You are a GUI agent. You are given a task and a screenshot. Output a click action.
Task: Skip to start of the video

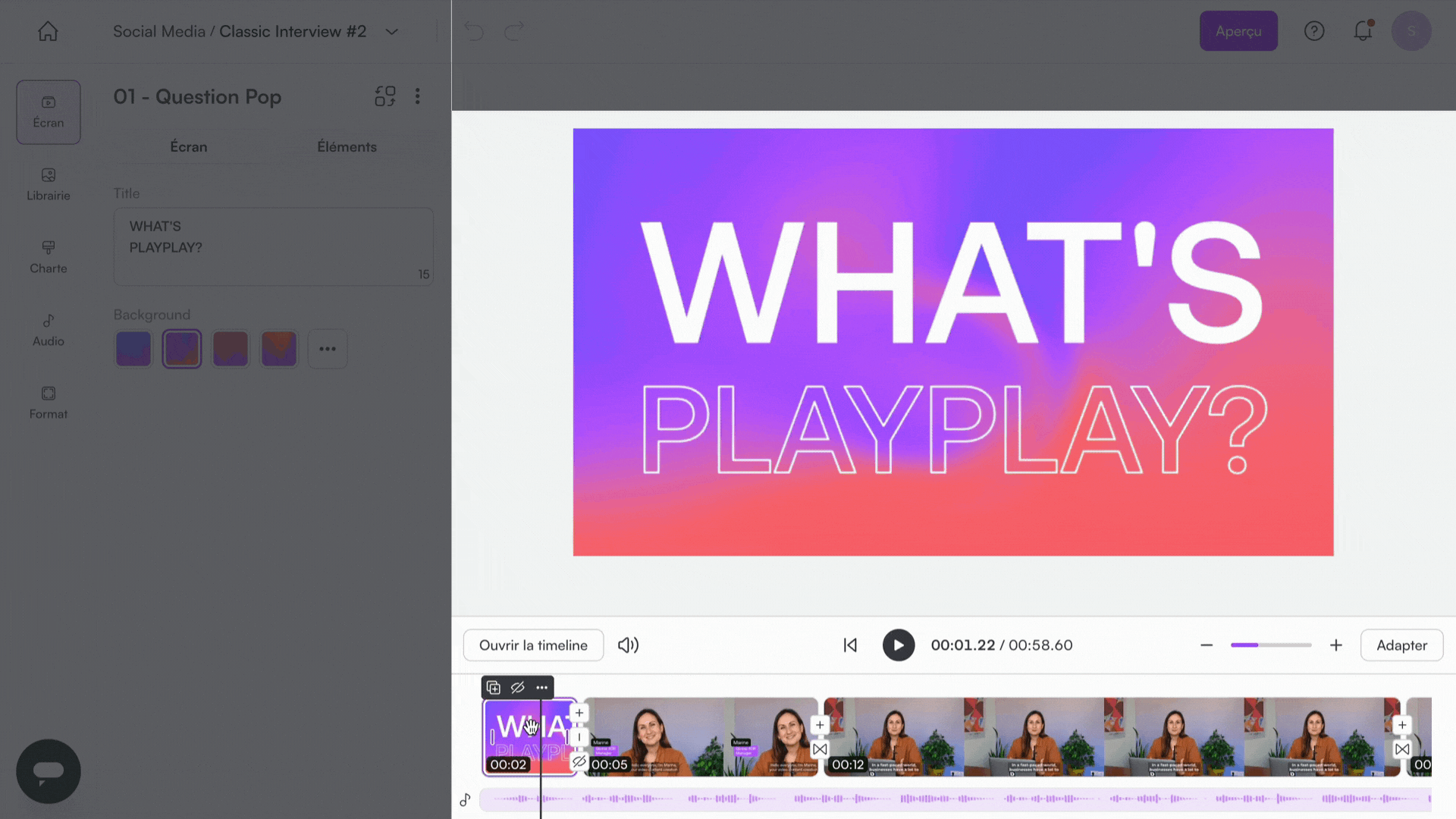(x=850, y=645)
